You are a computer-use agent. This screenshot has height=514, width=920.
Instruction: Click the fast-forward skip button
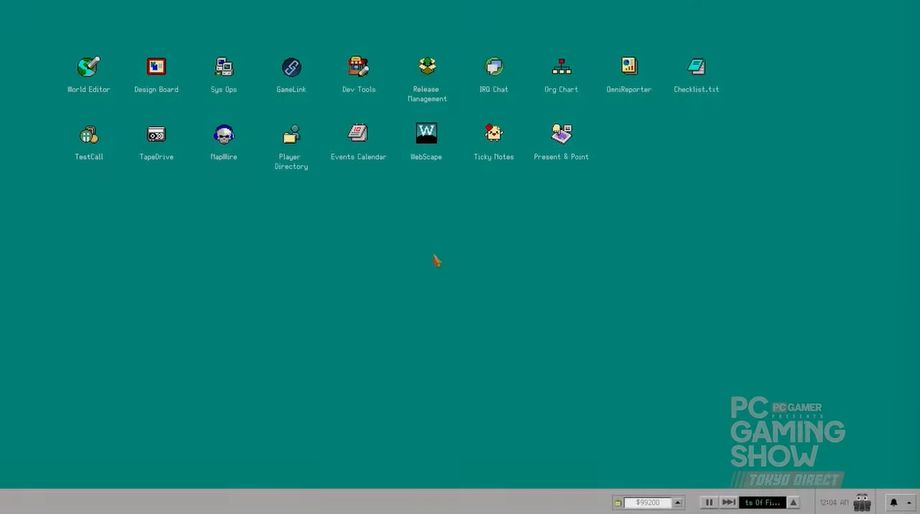(x=728, y=502)
